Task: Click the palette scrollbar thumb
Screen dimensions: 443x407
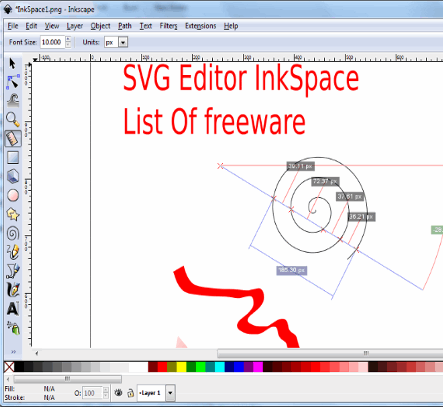Action: [x=67, y=379]
